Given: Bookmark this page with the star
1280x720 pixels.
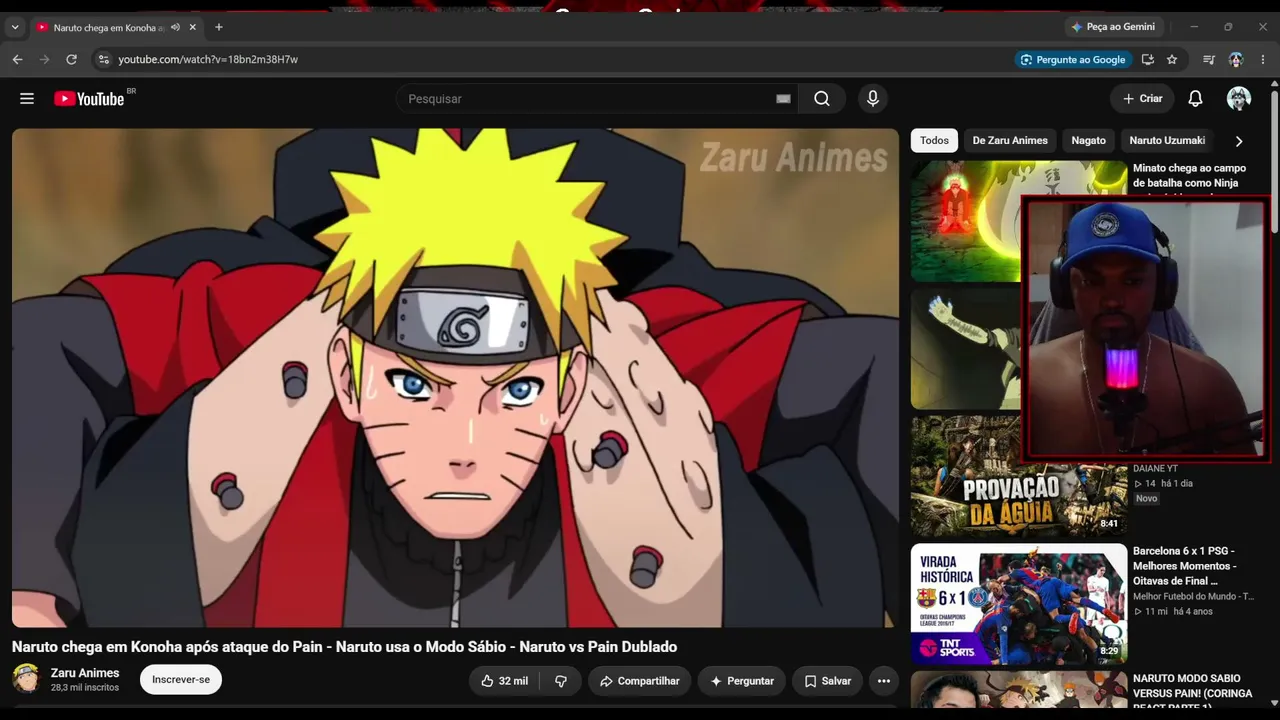Looking at the screenshot, I should (1172, 60).
